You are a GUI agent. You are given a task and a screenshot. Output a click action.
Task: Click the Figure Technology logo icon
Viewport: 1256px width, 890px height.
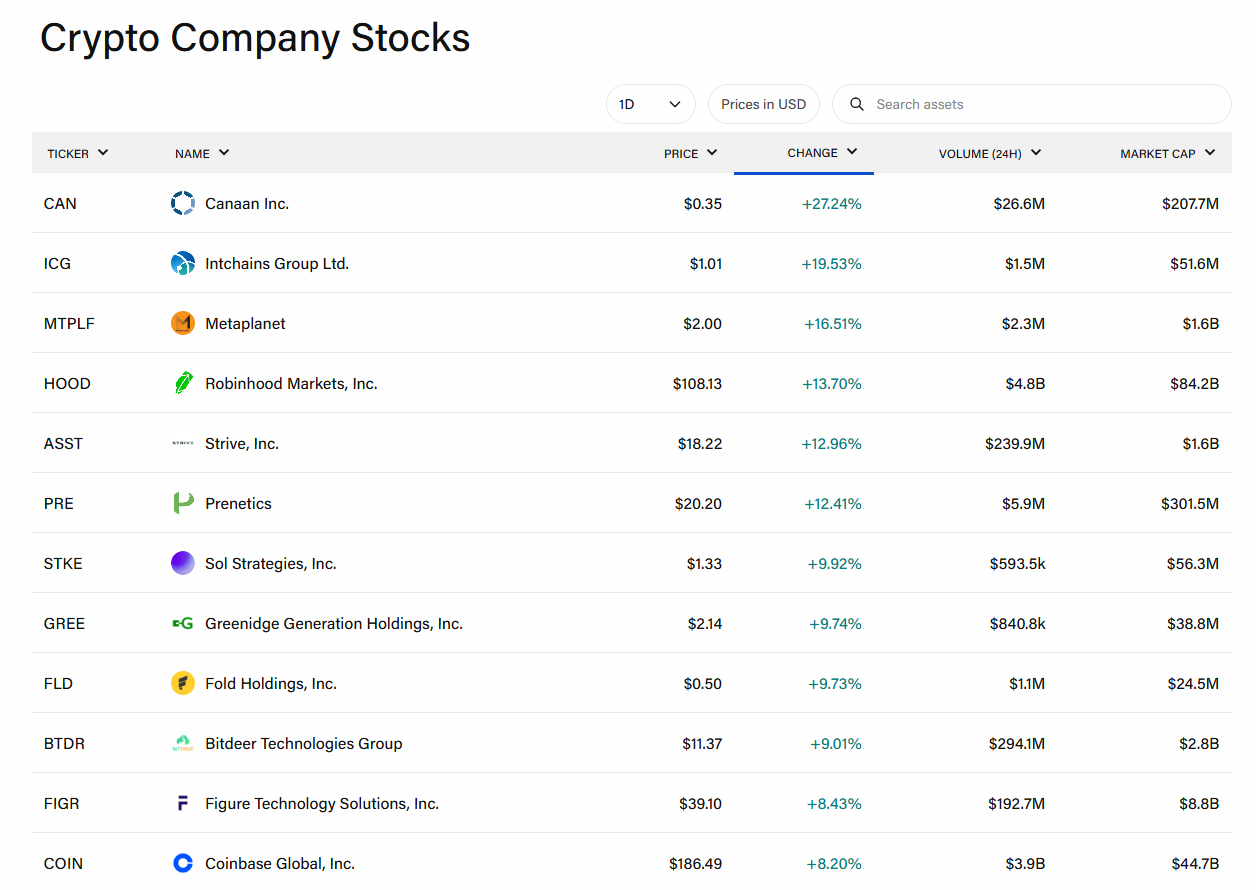pos(183,804)
